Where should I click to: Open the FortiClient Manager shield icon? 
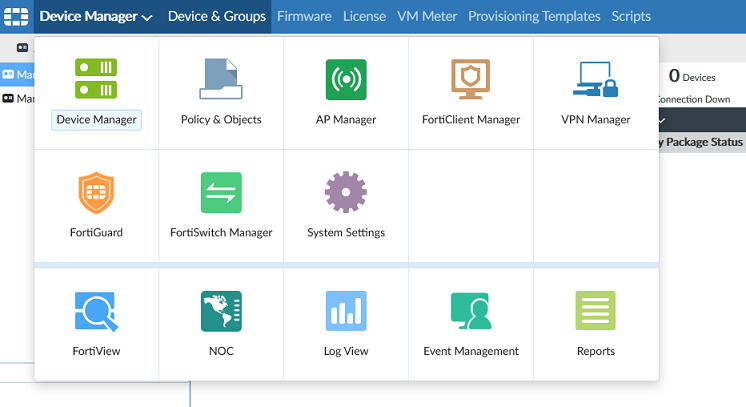tap(471, 80)
